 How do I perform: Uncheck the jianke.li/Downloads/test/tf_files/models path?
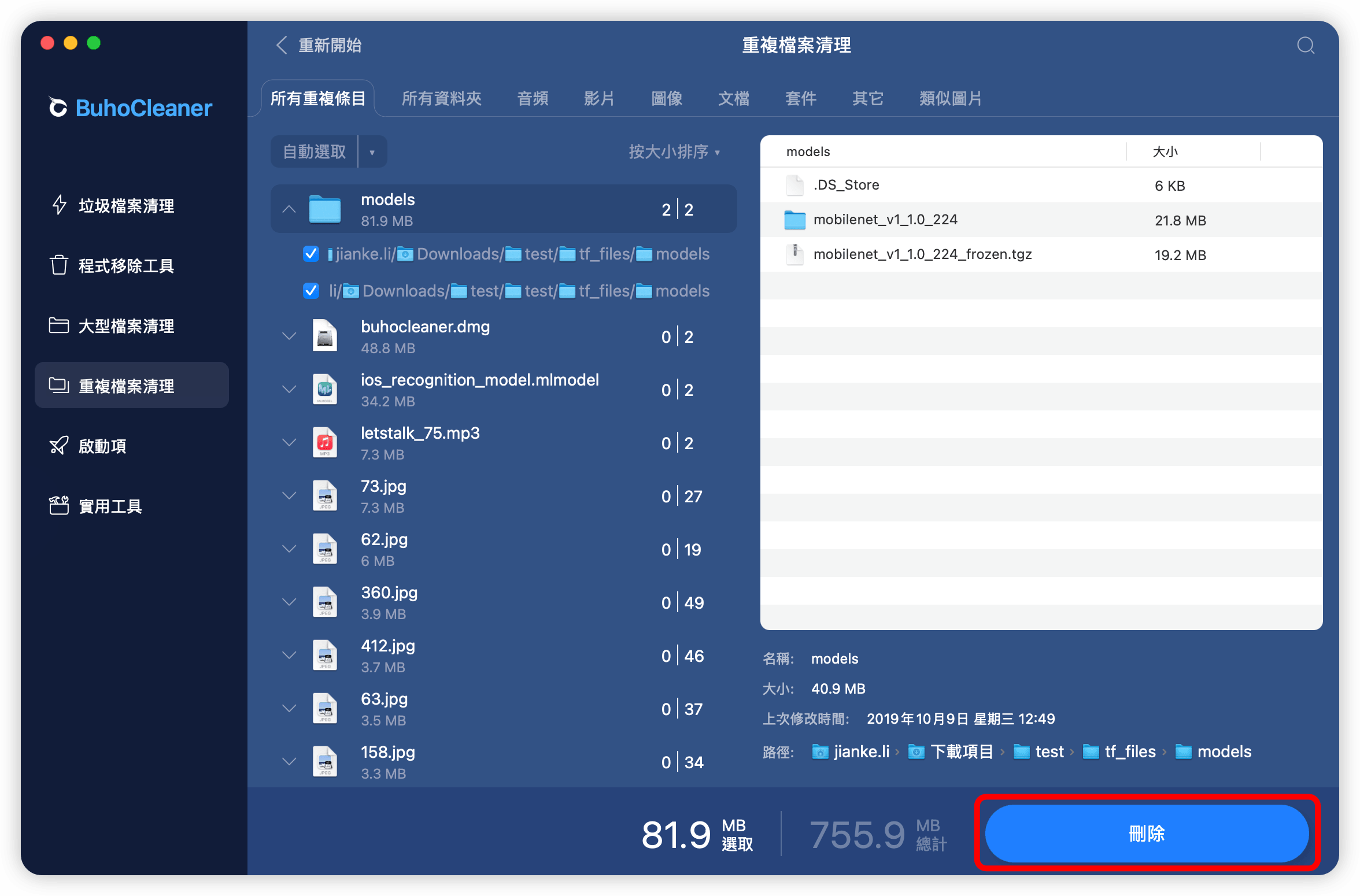click(311, 254)
